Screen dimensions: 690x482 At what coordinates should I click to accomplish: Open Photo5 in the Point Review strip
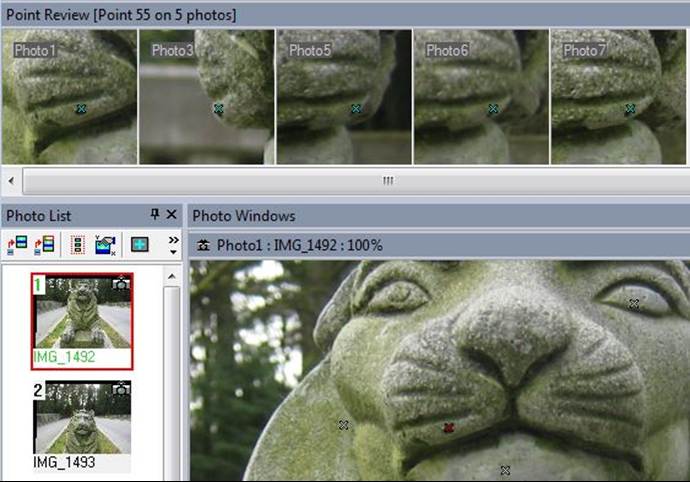tap(344, 97)
